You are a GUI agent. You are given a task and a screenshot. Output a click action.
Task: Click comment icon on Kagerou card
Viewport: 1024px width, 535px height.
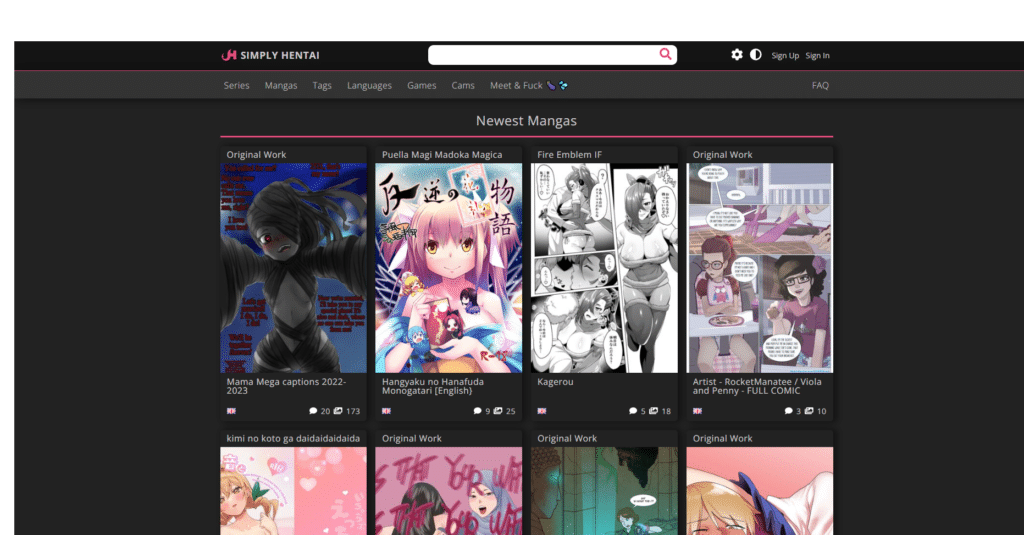tap(633, 411)
